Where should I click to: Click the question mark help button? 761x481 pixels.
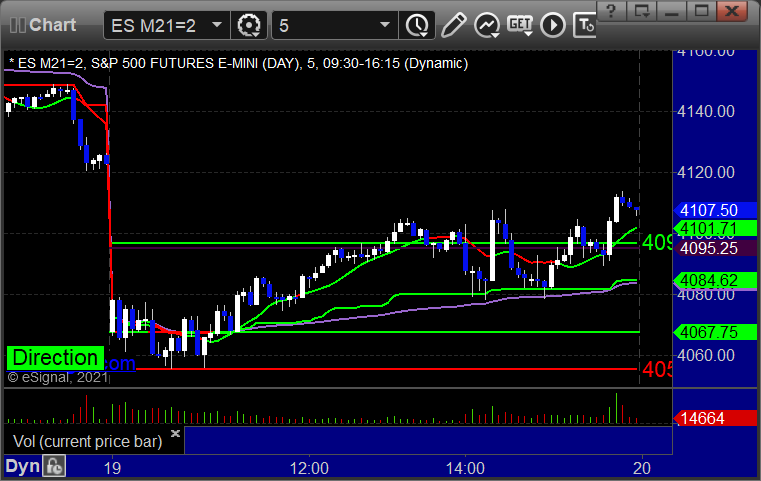(611, 11)
